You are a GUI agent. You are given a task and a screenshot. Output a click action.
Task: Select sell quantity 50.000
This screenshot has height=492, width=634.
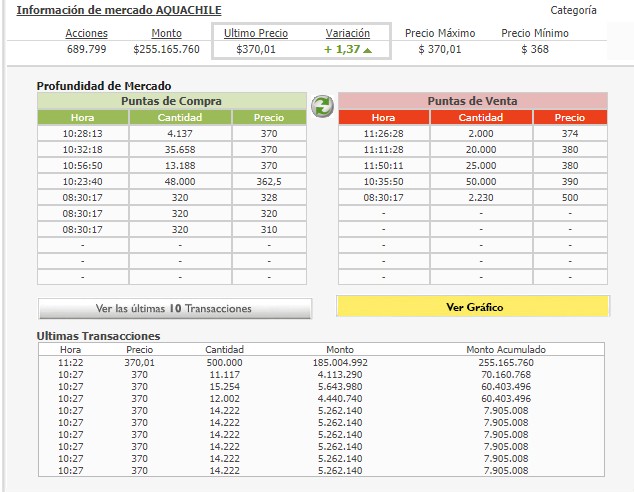click(x=481, y=182)
